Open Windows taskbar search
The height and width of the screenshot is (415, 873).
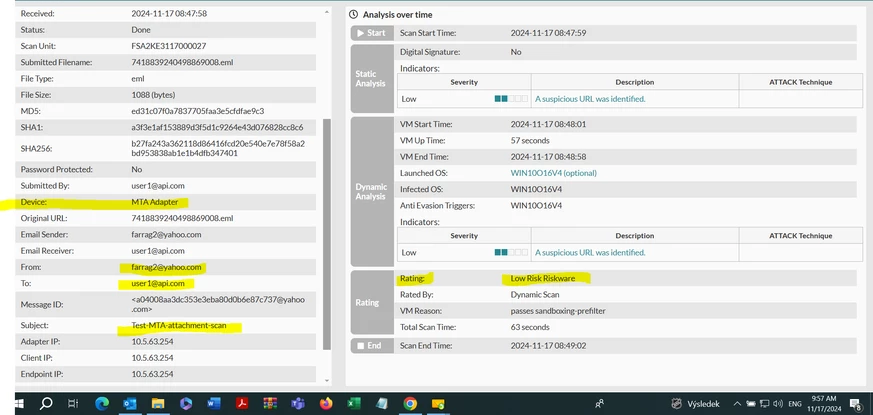(x=46, y=404)
